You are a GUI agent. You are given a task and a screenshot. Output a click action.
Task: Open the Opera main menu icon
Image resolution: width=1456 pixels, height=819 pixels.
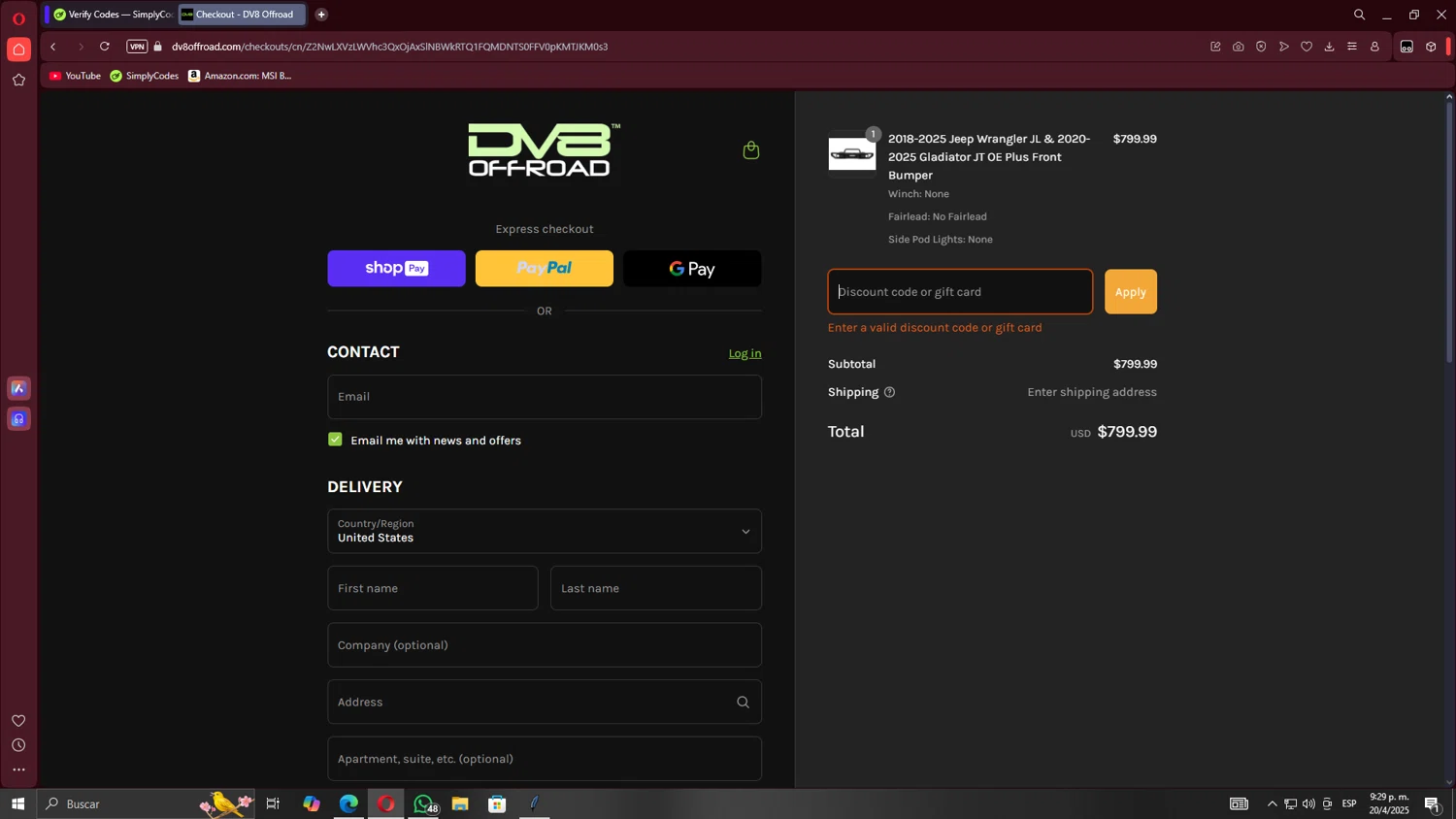pos(18,18)
